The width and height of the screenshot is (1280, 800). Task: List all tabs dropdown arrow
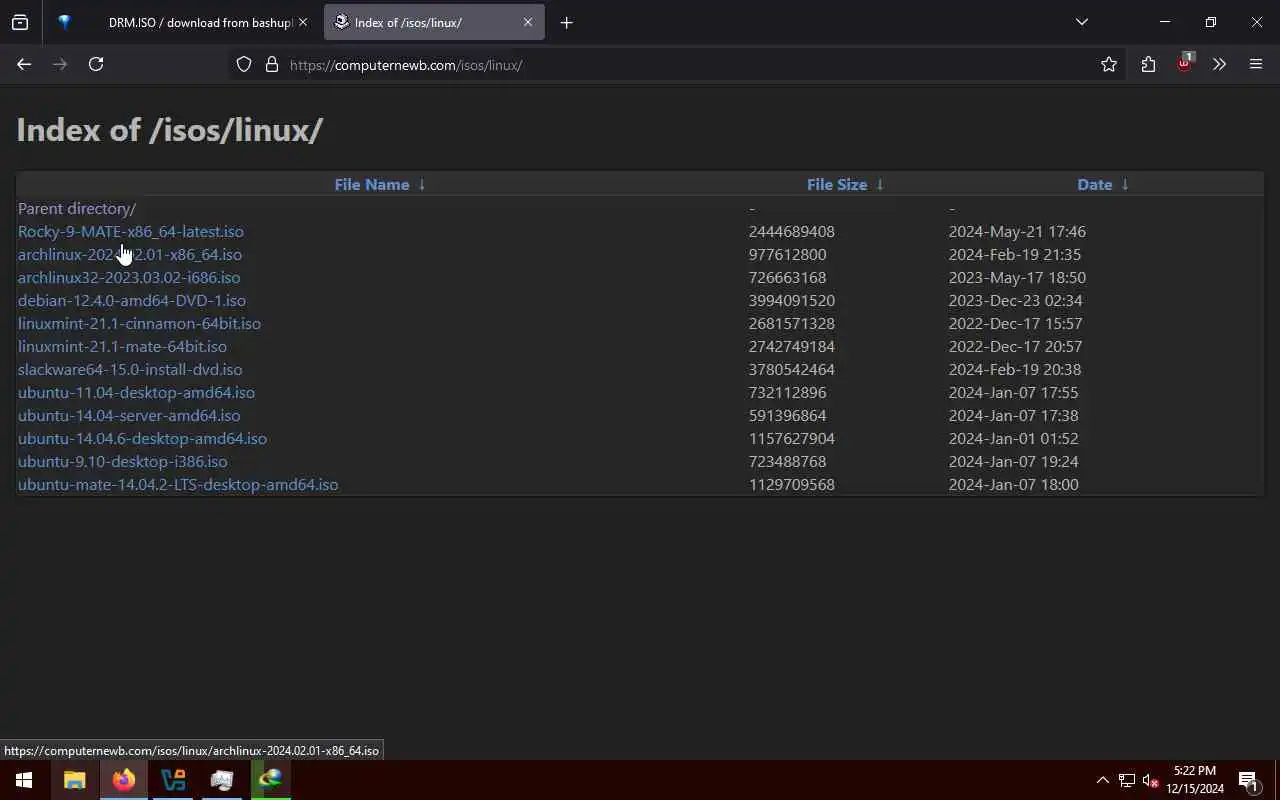pyautogui.click(x=1082, y=22)
